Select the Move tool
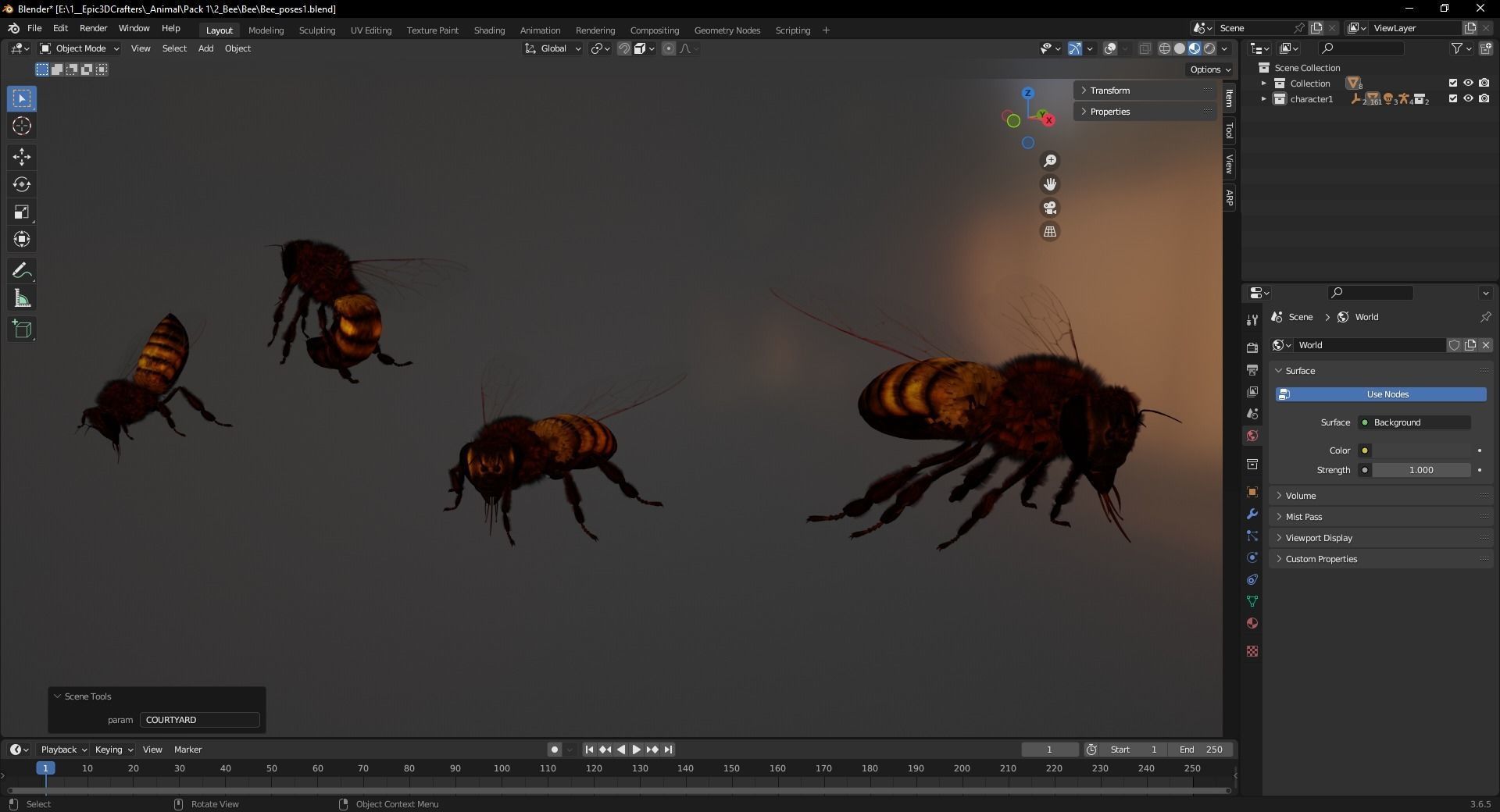 tap(22, 157)
